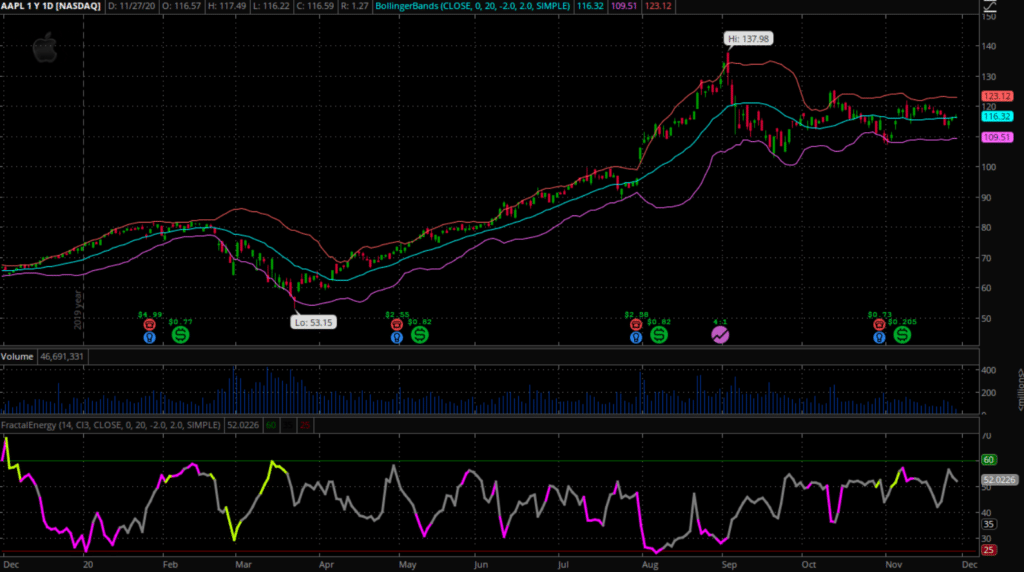
Task: Click the green 60 value in FractalEnergy header
Action: click(271, 425)
